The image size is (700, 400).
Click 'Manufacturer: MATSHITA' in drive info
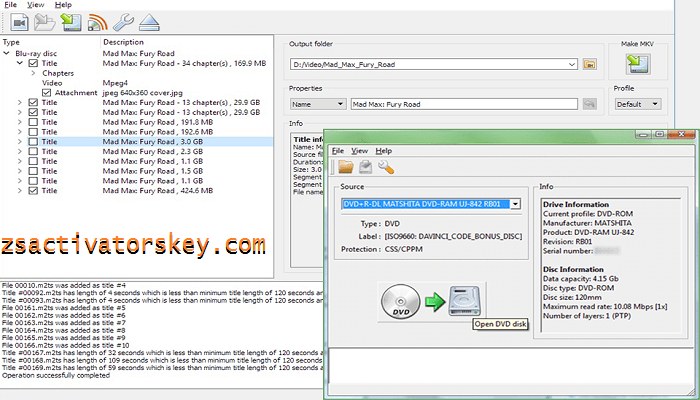587,223
